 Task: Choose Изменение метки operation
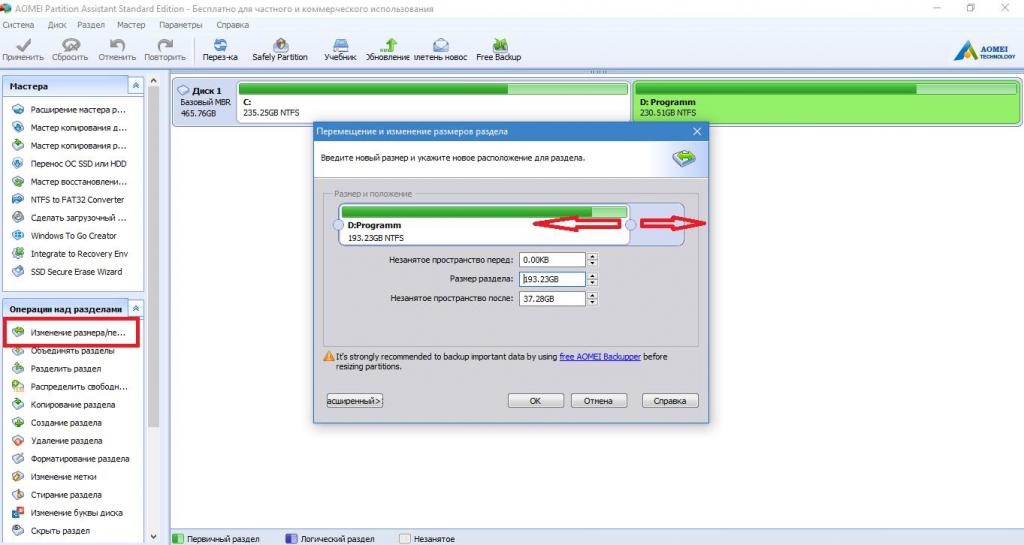(x=54, y=476)
